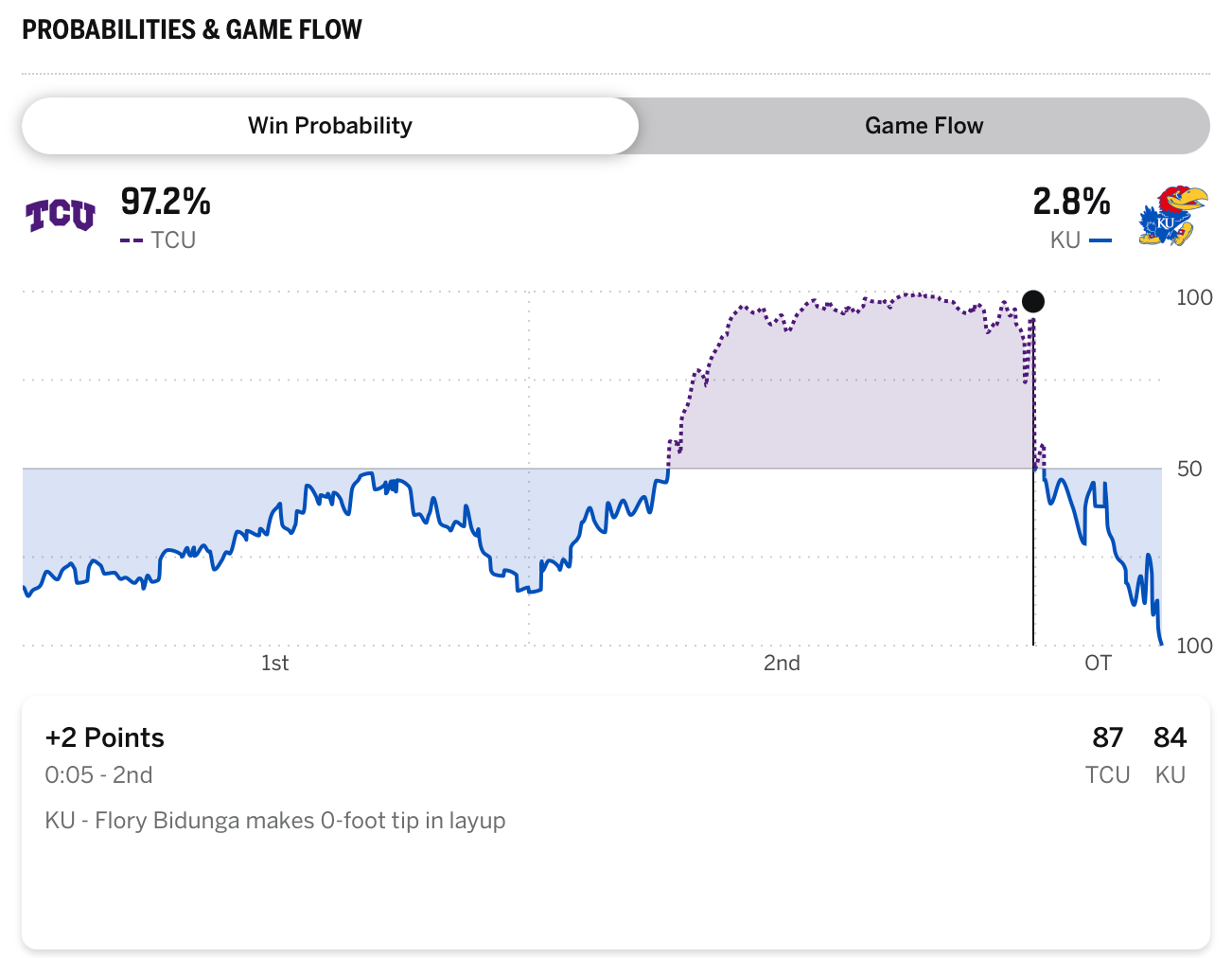Click the 50 percent axis label
Viewport: 1232px width, 958px height.
1189,469
